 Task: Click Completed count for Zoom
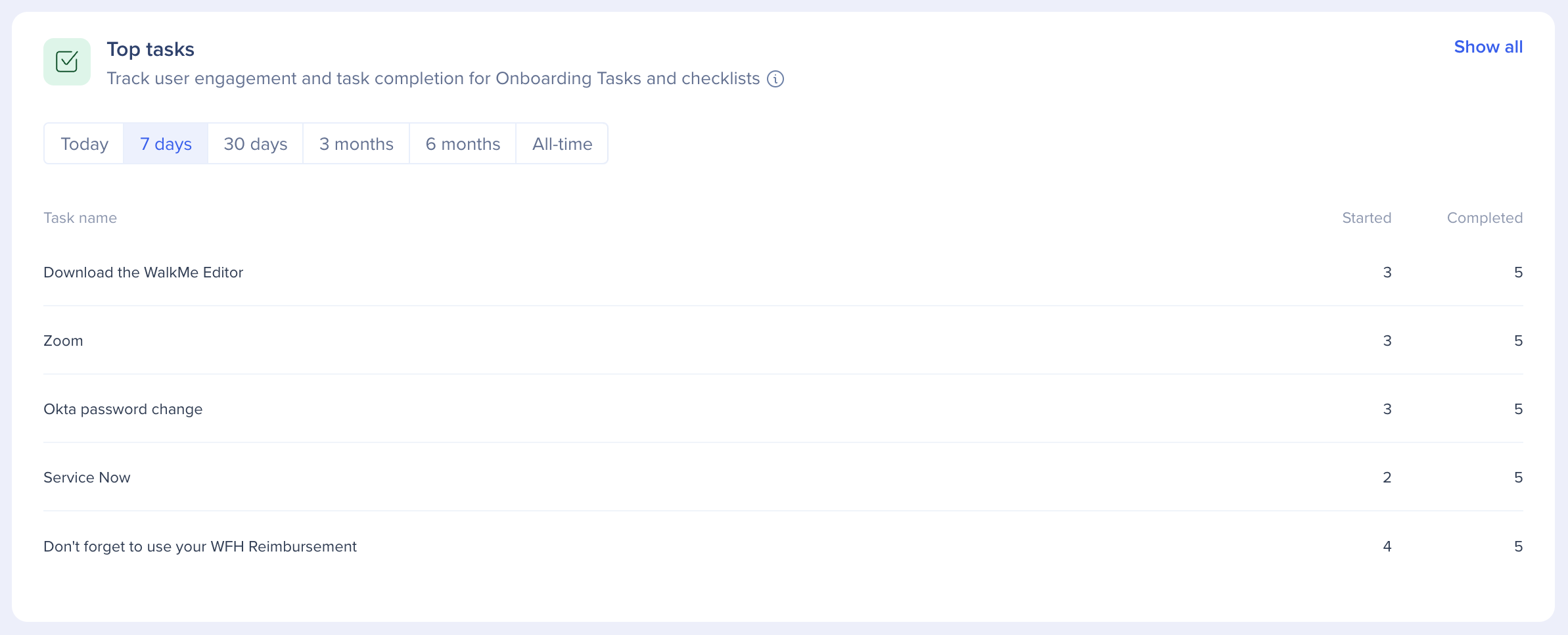tap(1518, 341)
